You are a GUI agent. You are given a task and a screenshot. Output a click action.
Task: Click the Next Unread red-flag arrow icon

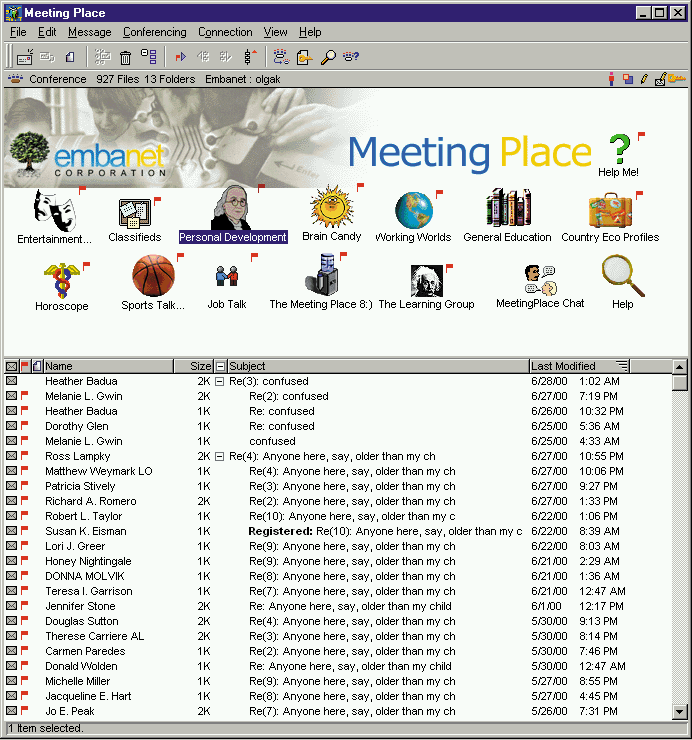180,57
